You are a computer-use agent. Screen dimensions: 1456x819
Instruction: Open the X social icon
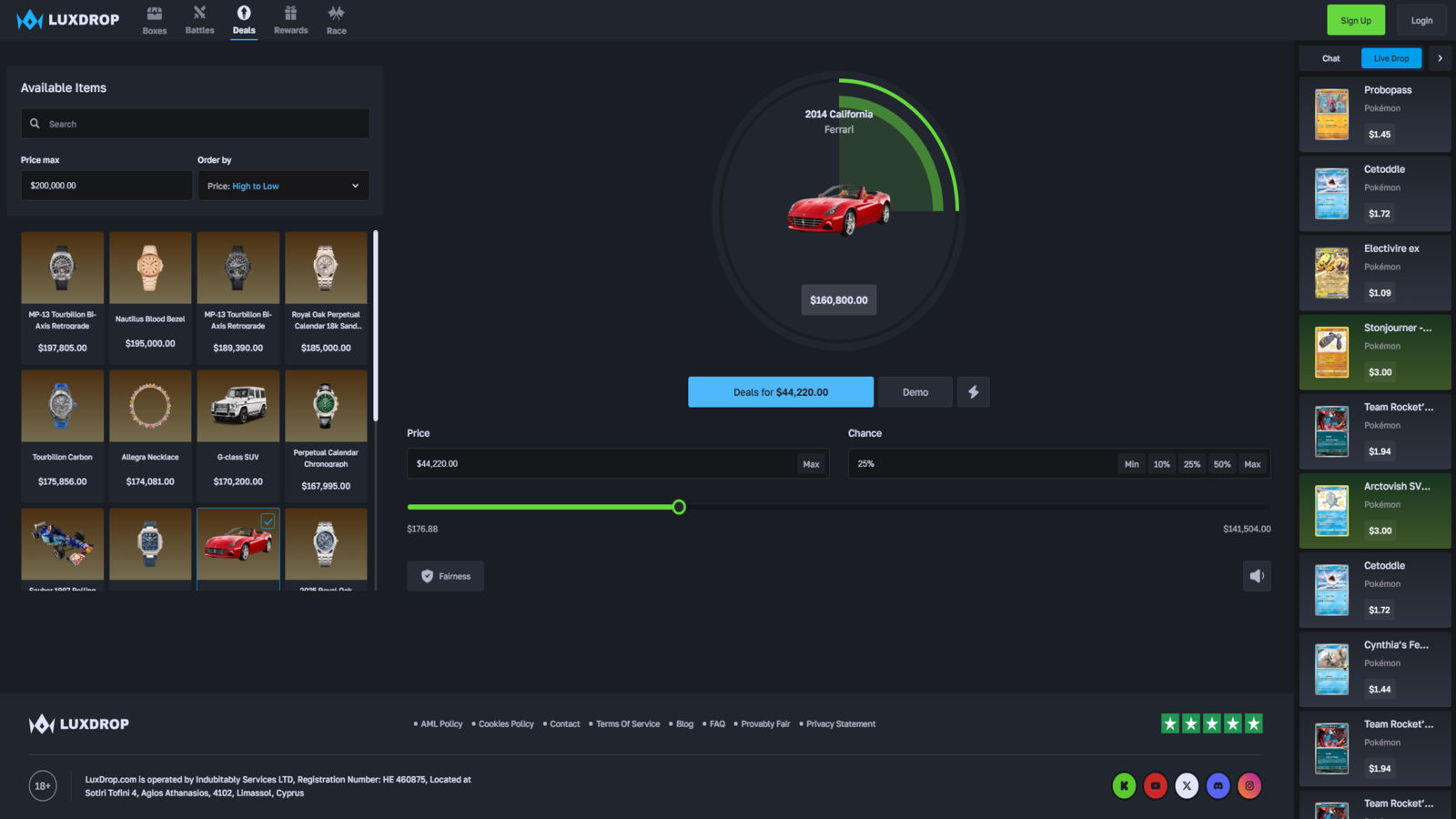(1187, 785)
